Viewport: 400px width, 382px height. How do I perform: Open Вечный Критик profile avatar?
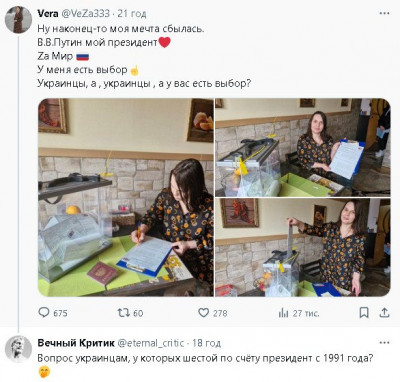(18, 349)
